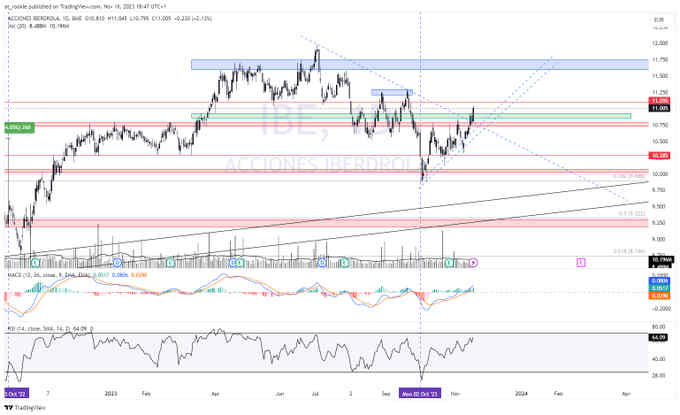Click the TradingView logo in the footer

25,408
